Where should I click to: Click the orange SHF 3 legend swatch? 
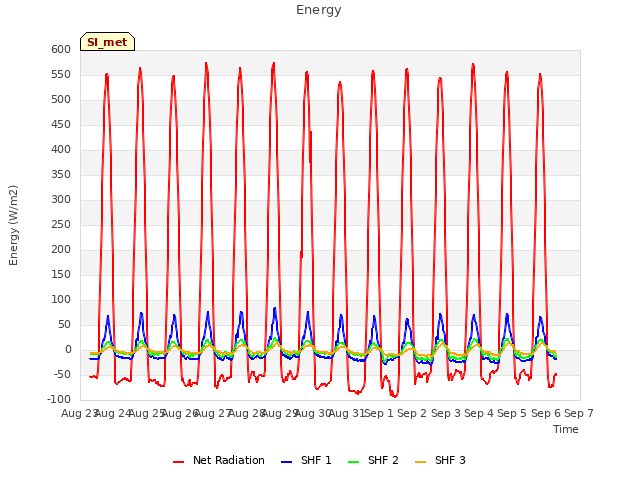420,462
